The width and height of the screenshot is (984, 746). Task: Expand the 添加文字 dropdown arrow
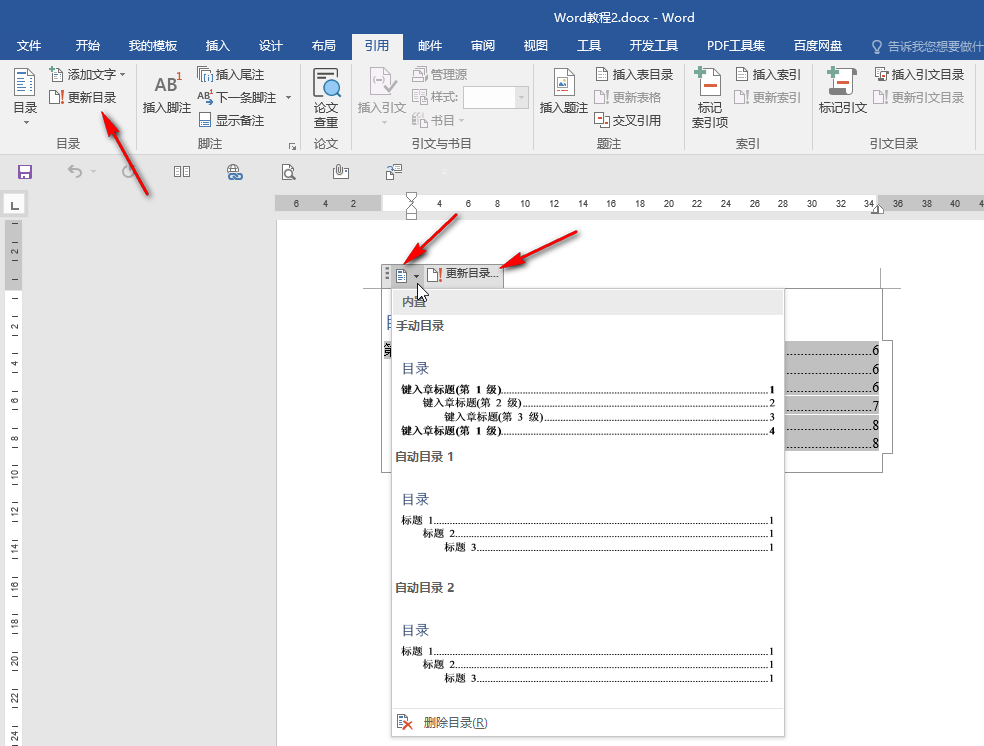click(122, 75)
